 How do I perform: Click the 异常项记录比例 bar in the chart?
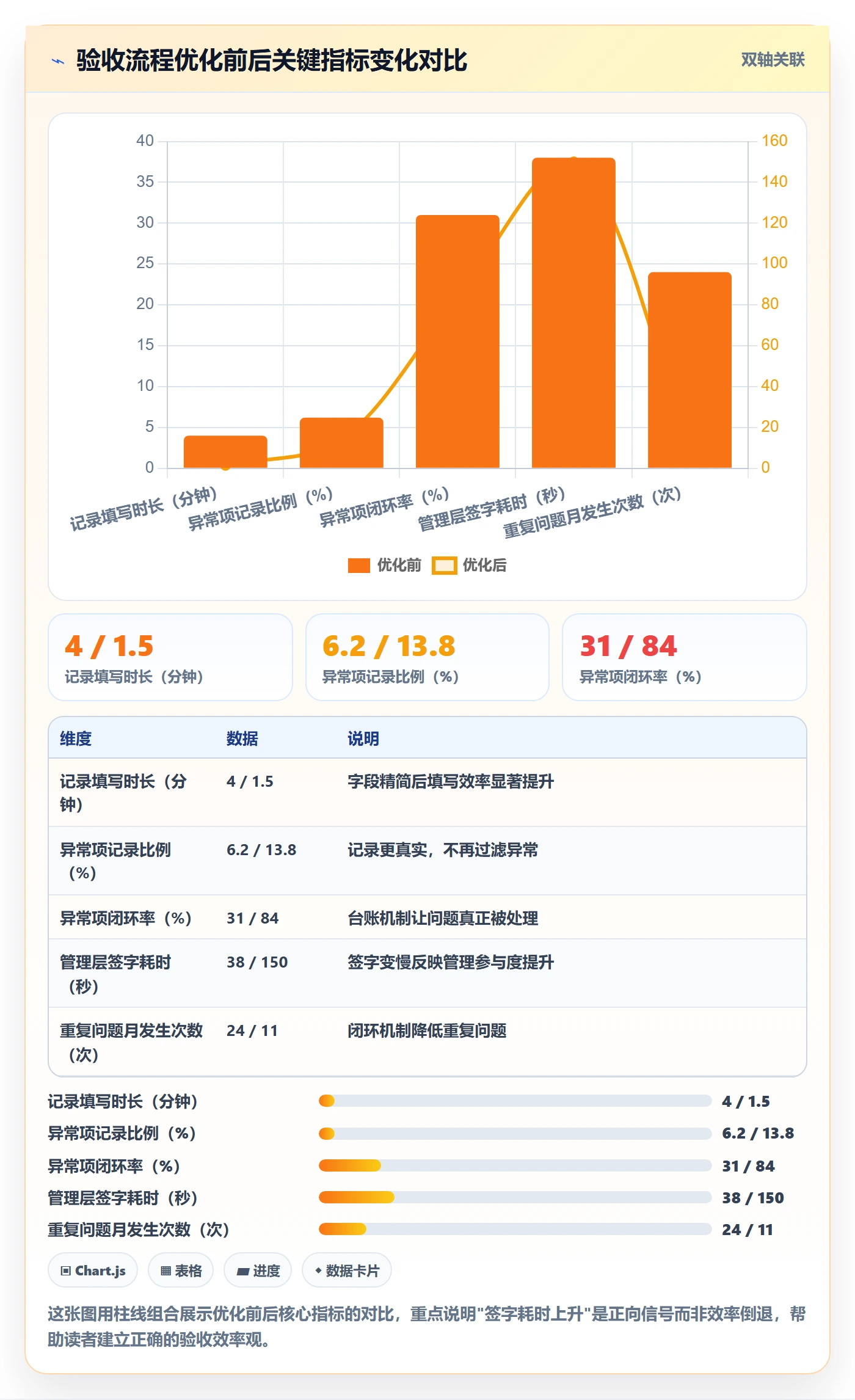point(341,443)
